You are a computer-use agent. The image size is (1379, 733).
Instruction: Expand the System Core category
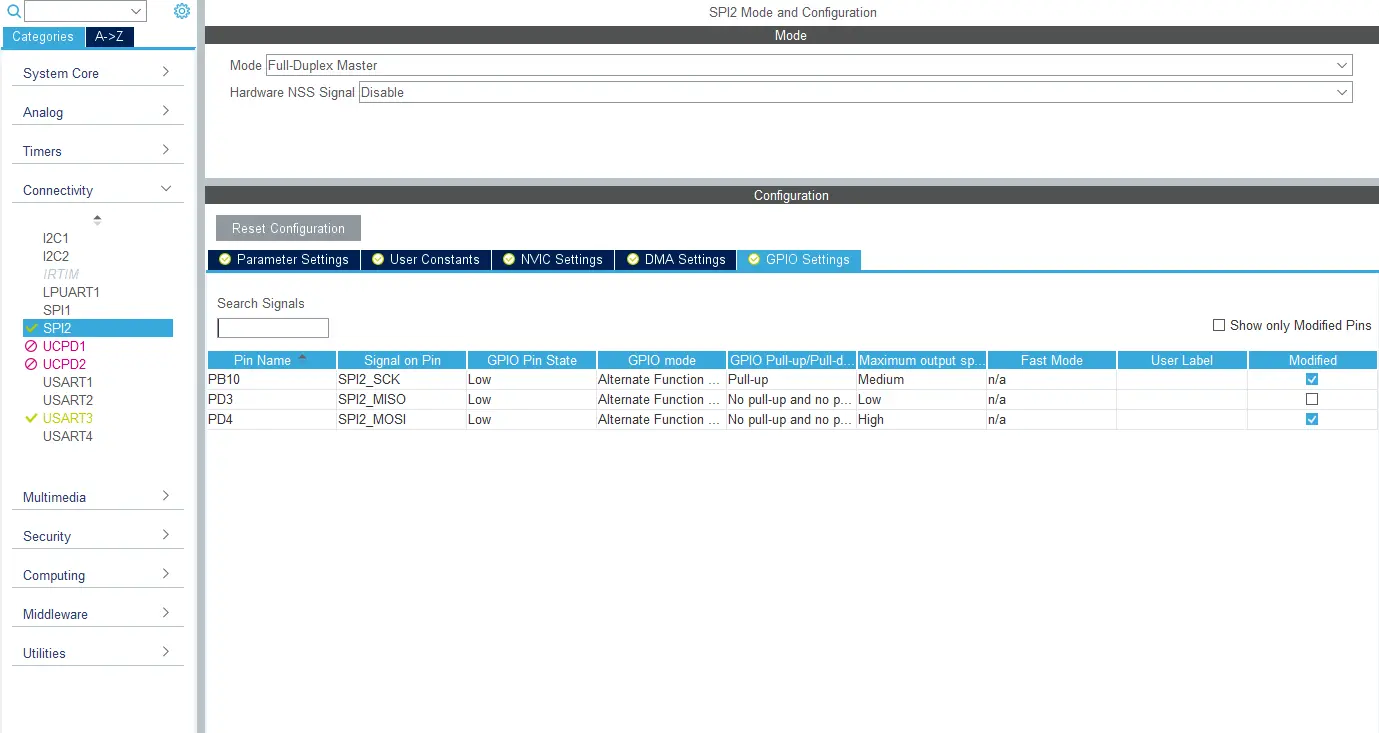[97, 73]
